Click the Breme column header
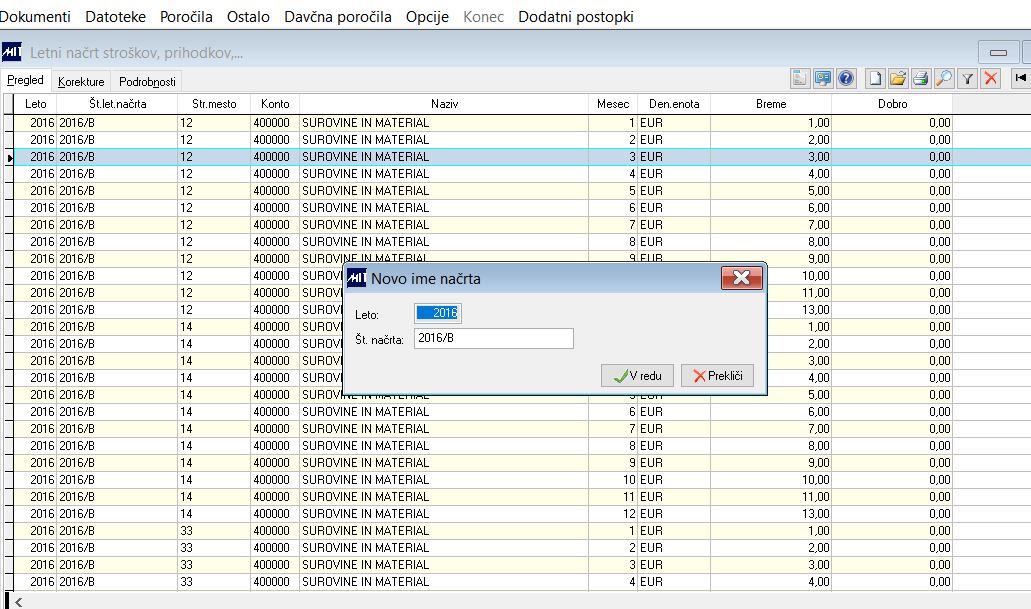This screenshot has width=1031, height=609. [771, 104]
